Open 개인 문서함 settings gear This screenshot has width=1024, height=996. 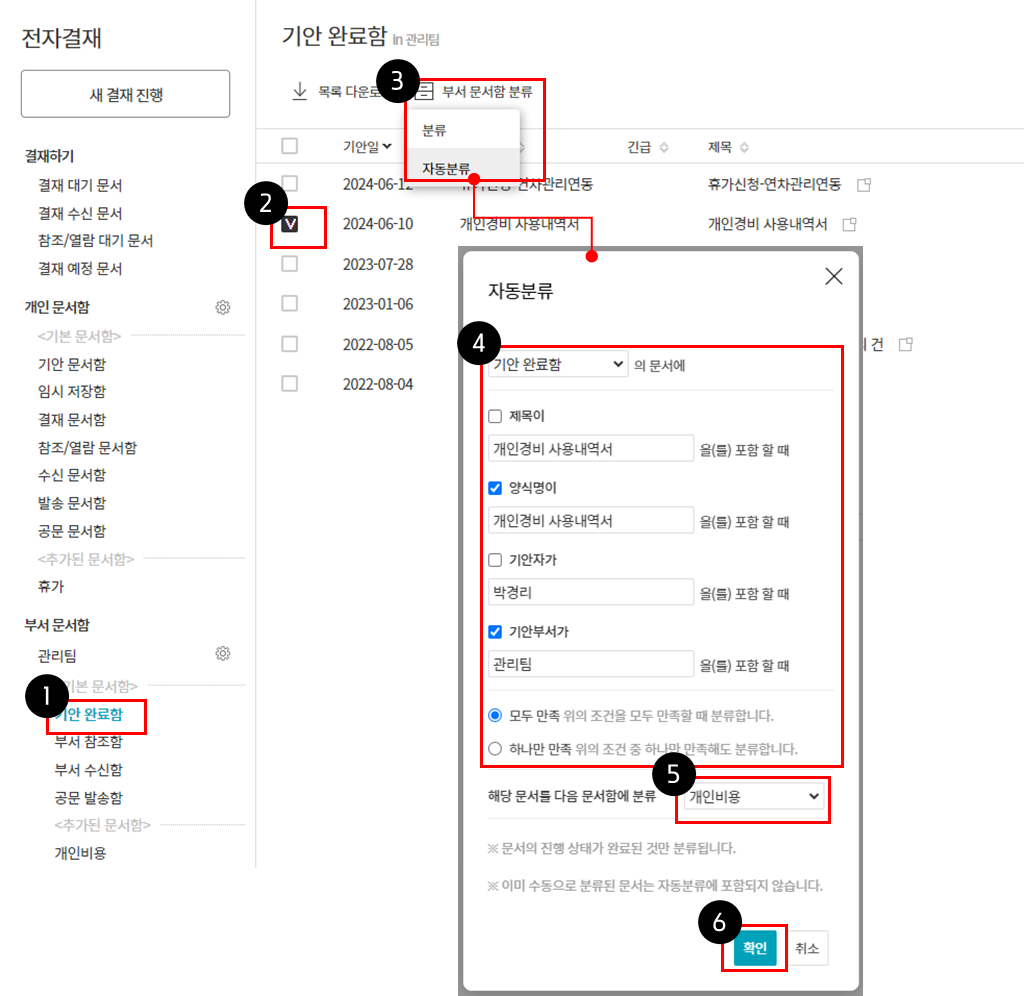223,307
